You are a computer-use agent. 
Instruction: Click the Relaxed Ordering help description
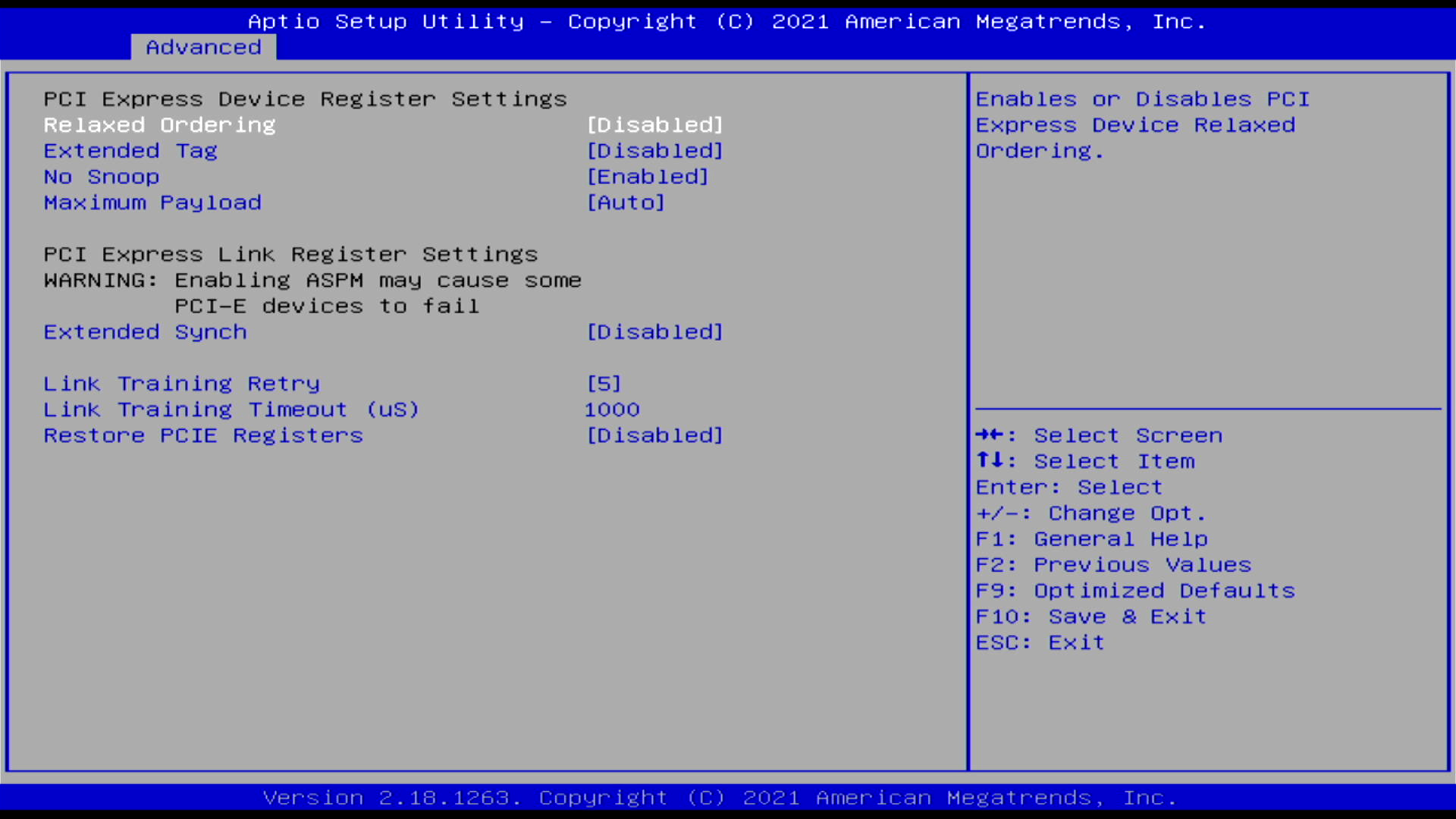(x=1143, y=125)
